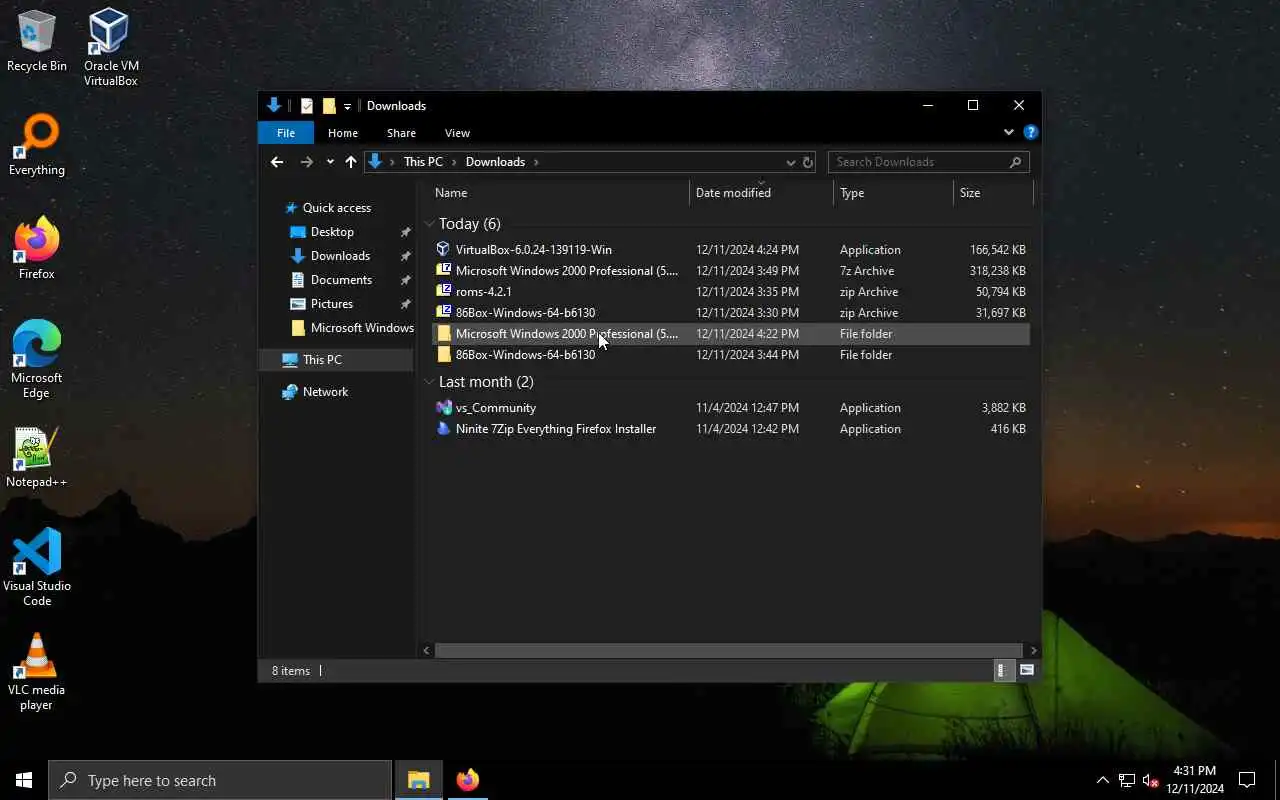
Task: Select the Windows 2000 Professional file folder
Action: [x=730, y=334]
